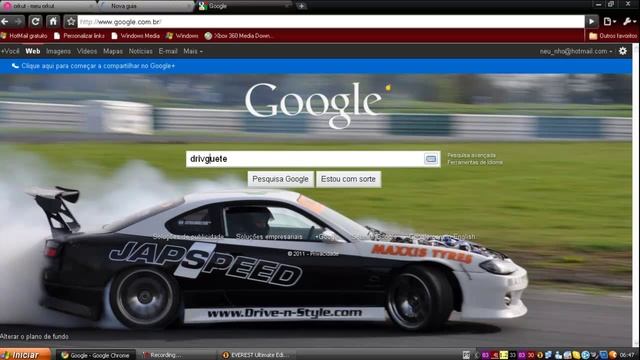Open Google.com in English link
640x360 pixels.
(443, 236)
